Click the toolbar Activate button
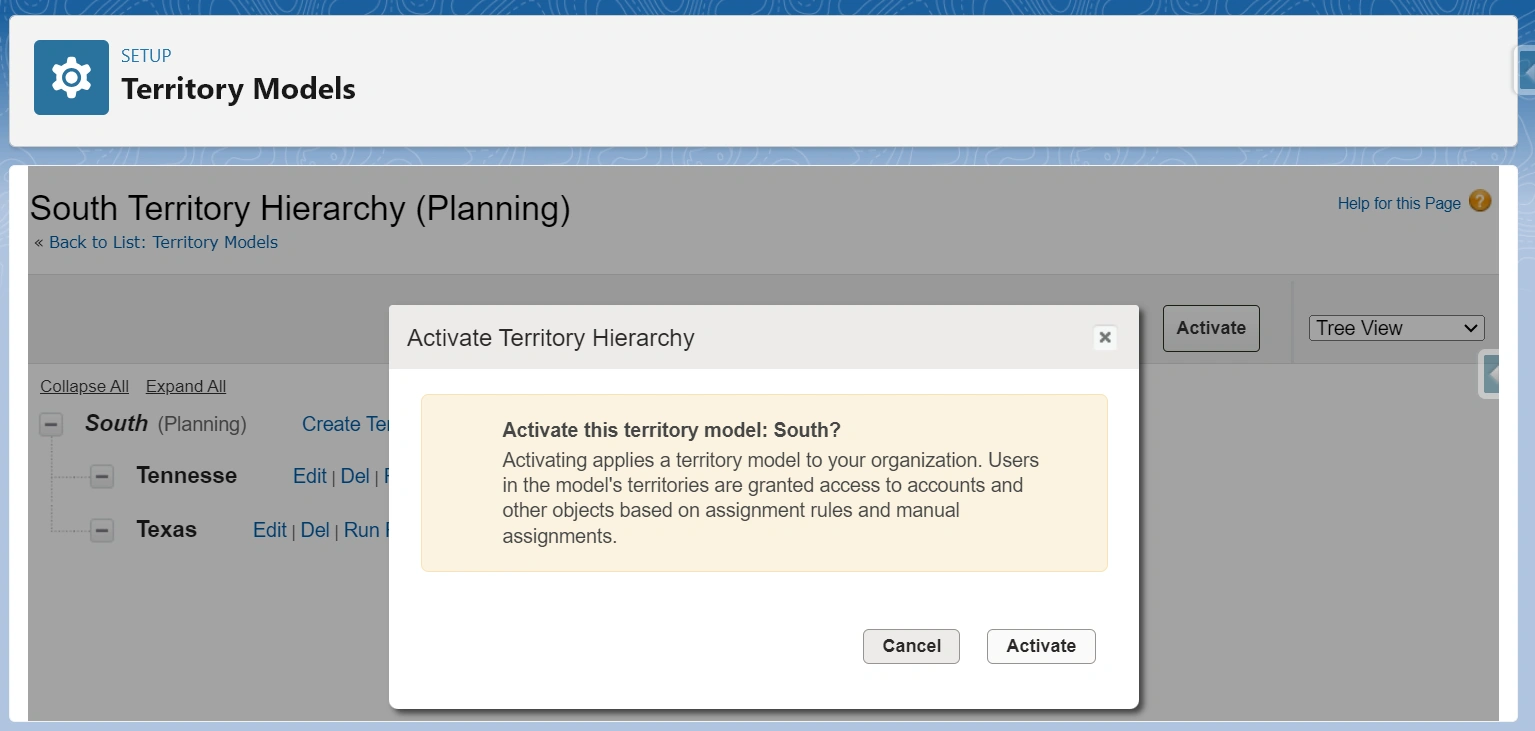1535x731 pixels. click(x=1210, y=328)
